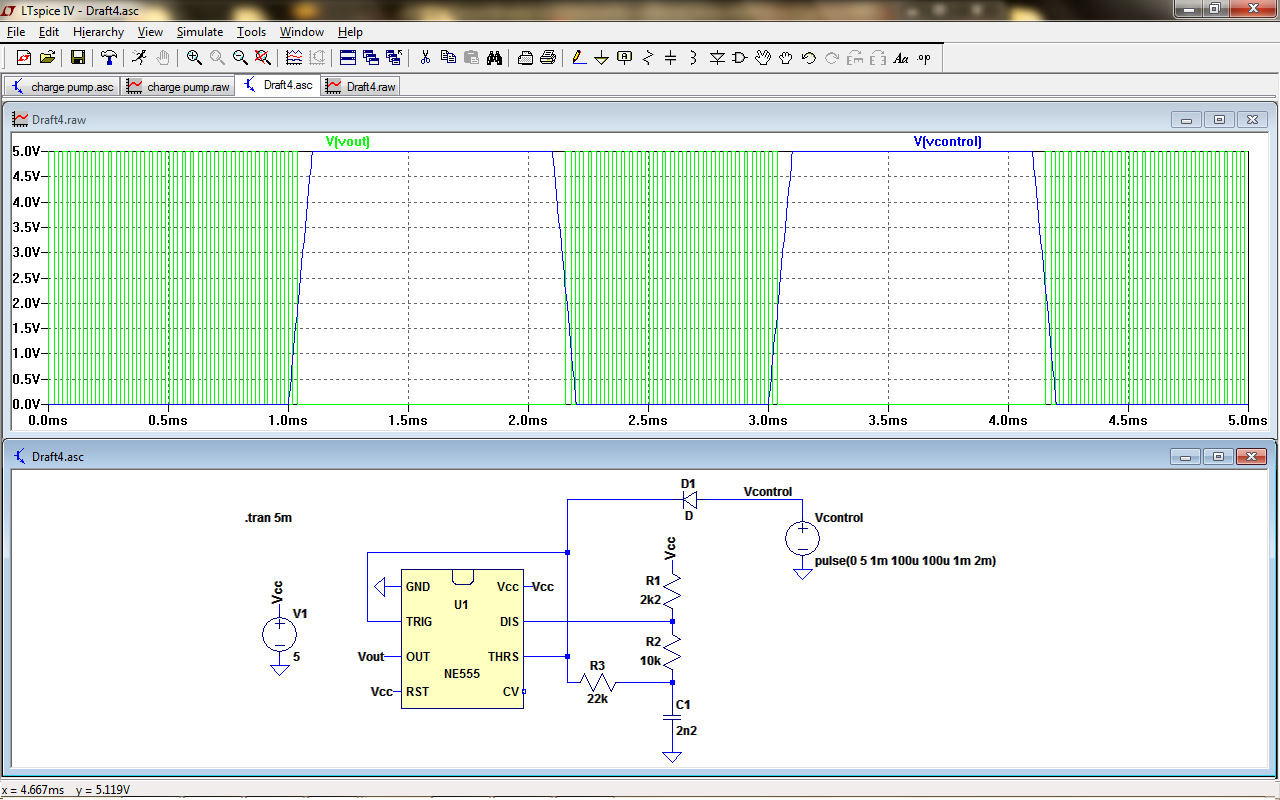Open Control Panel hammer icon

click(109, 58)
